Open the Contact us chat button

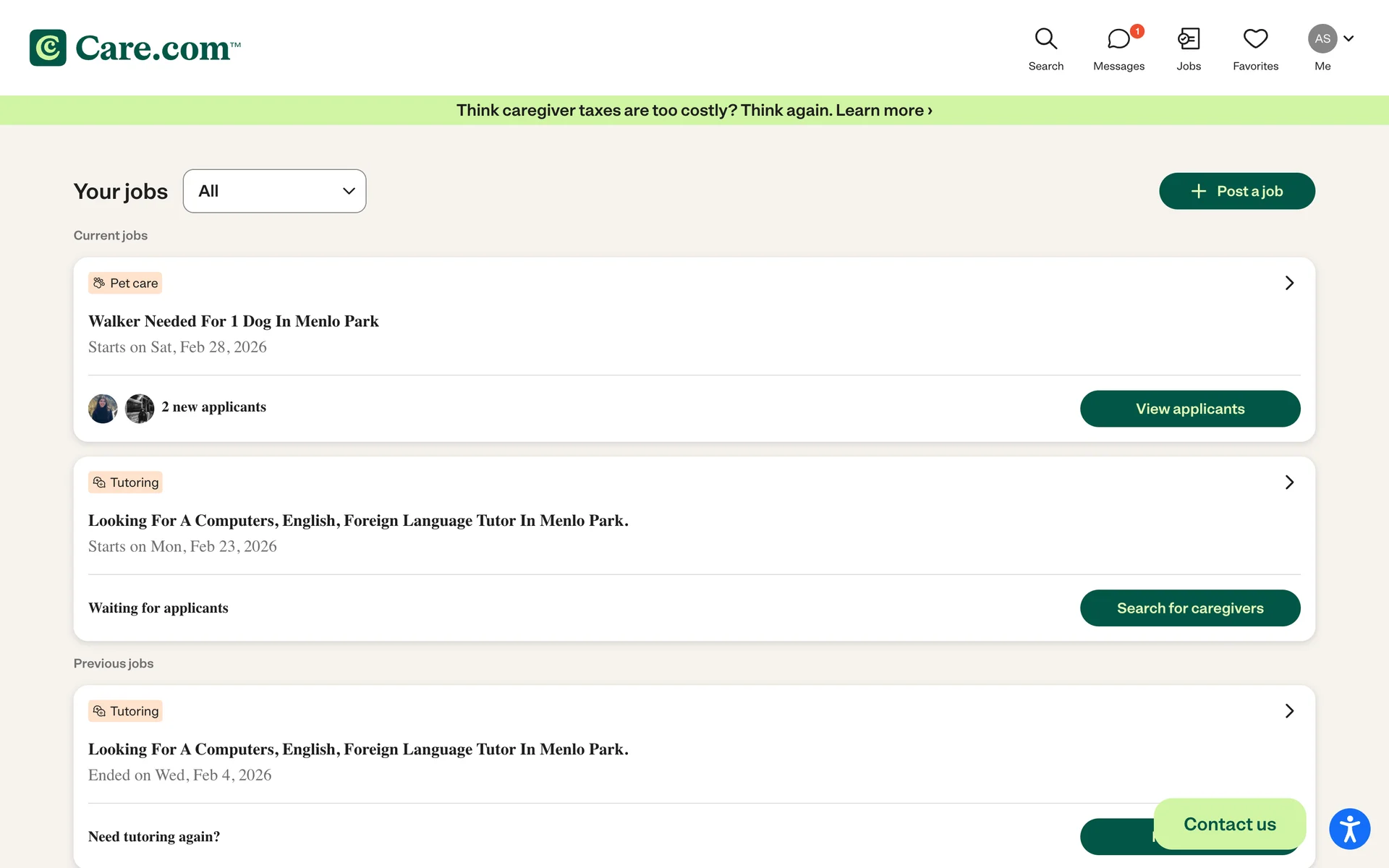1229,824
